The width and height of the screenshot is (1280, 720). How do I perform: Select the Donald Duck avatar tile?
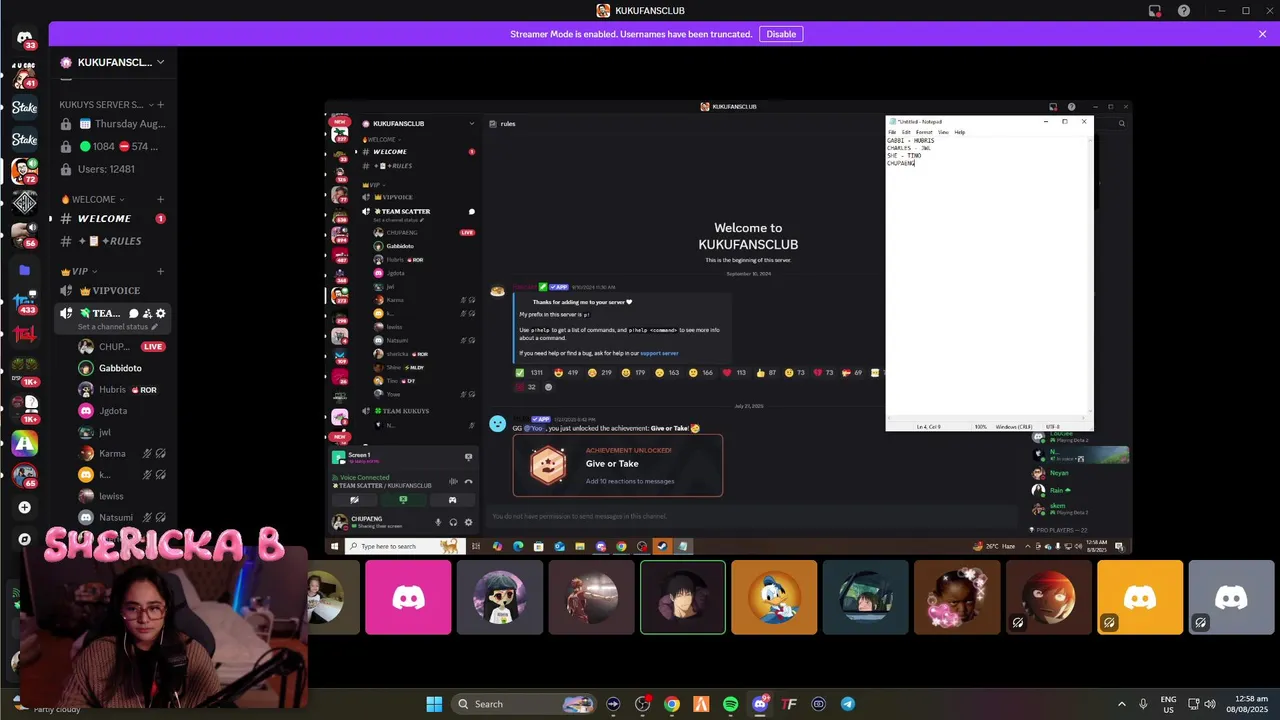pyautogui.click(x=774, y=597)
